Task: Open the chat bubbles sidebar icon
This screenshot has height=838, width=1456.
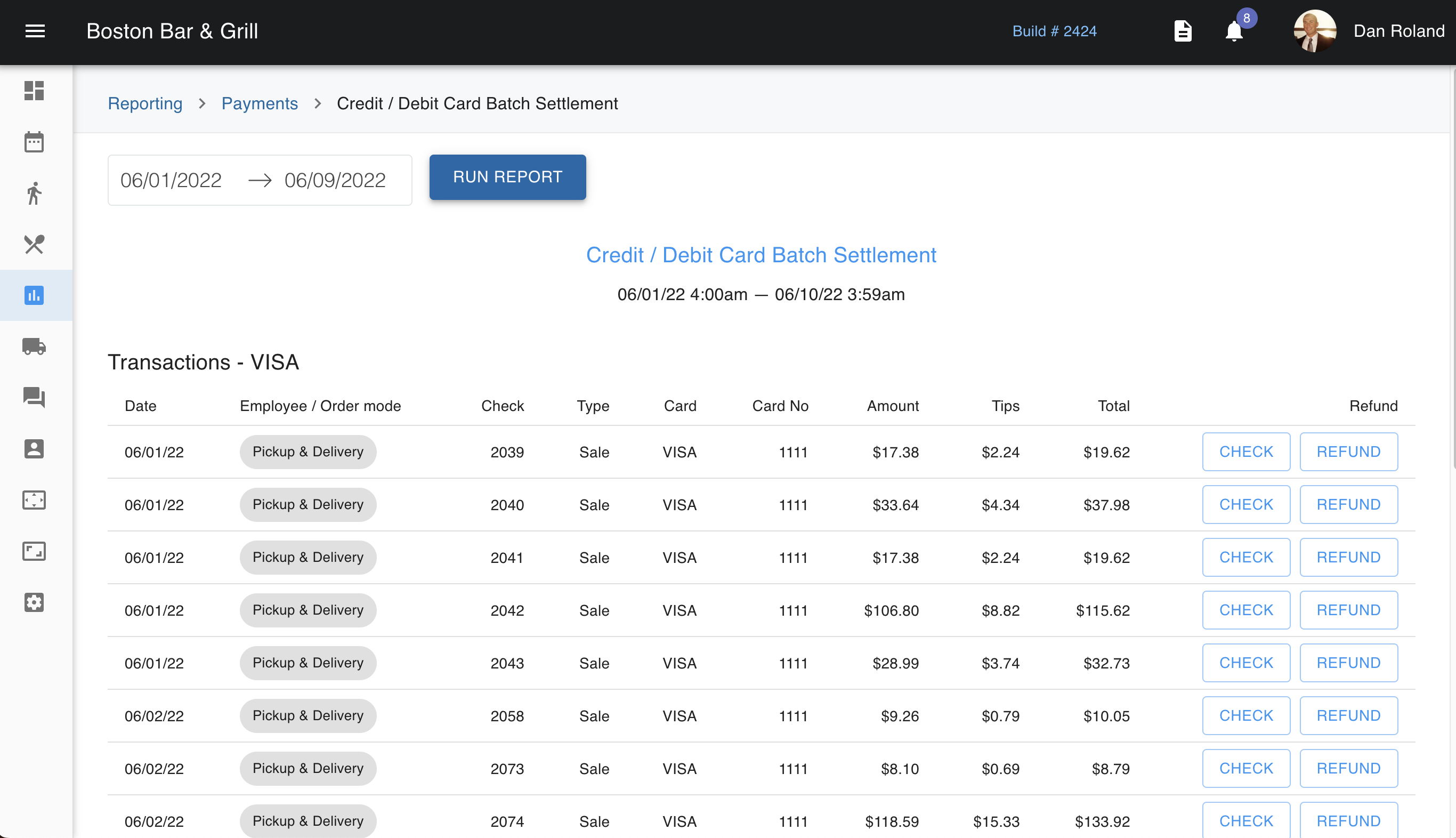Action: pyautogui.click(x=34, y=397)
